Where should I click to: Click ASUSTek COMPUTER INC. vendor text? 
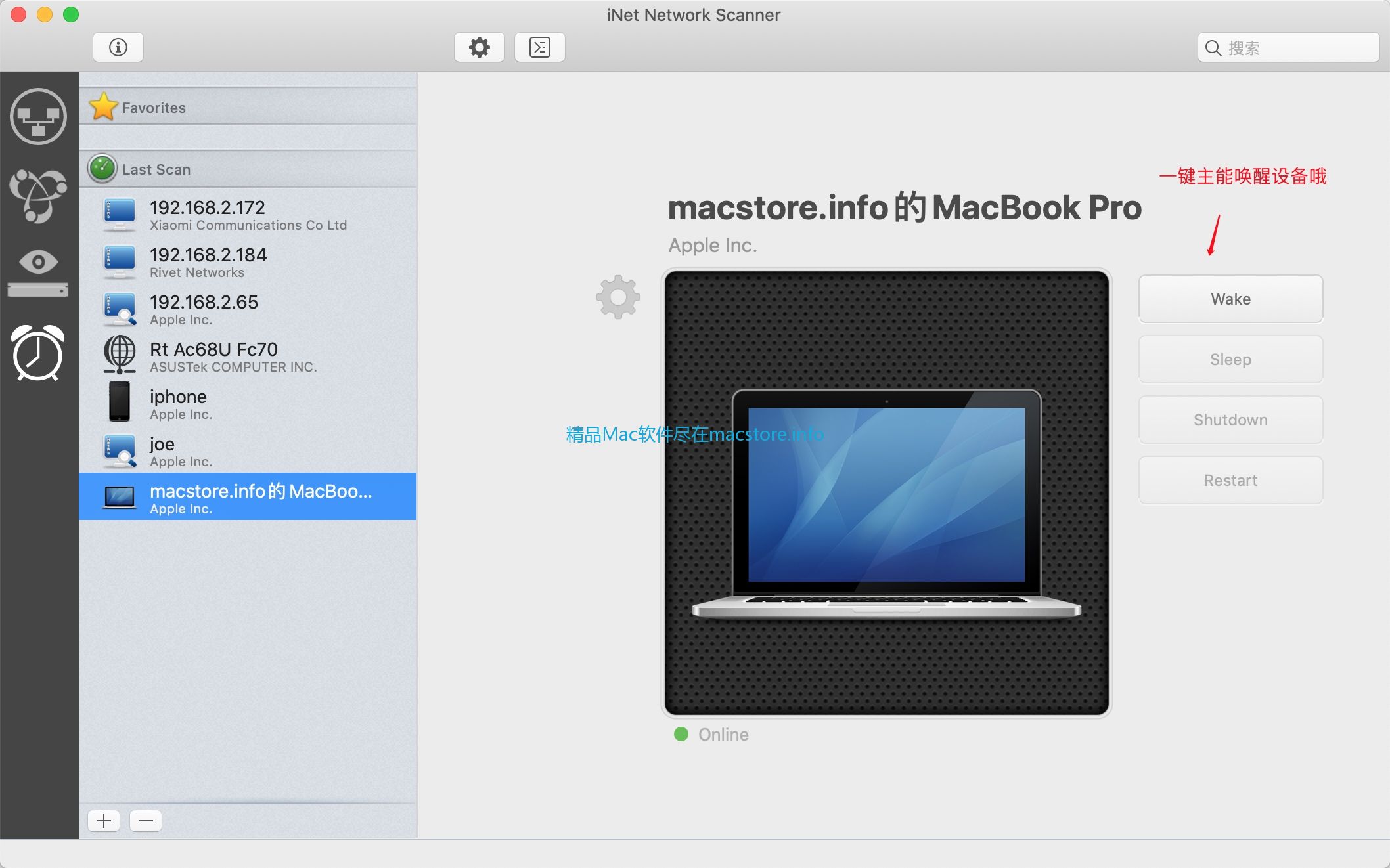pyautogui.click(x=233, y=367)
